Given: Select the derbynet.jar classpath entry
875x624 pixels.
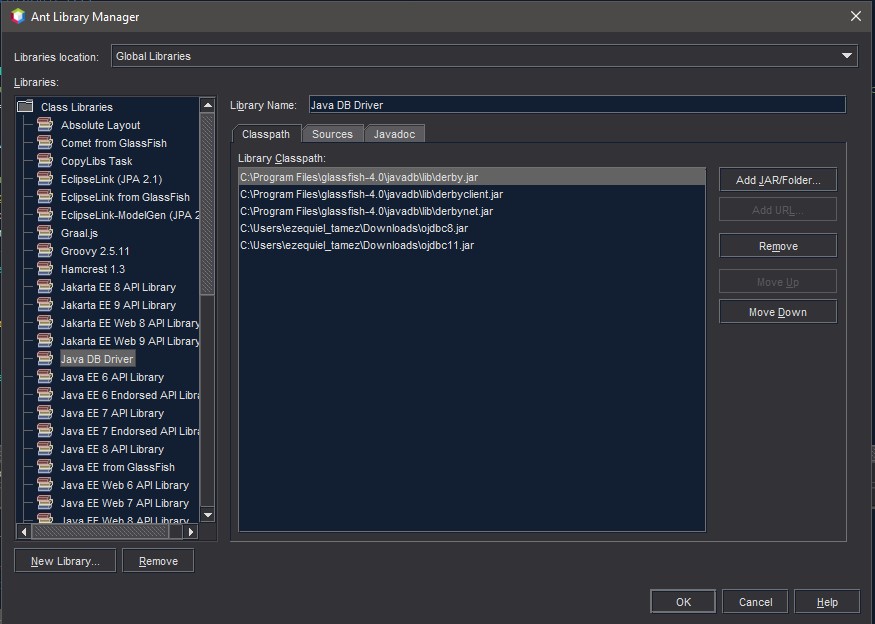Looking at the screenshot, I should pos(472,211).
